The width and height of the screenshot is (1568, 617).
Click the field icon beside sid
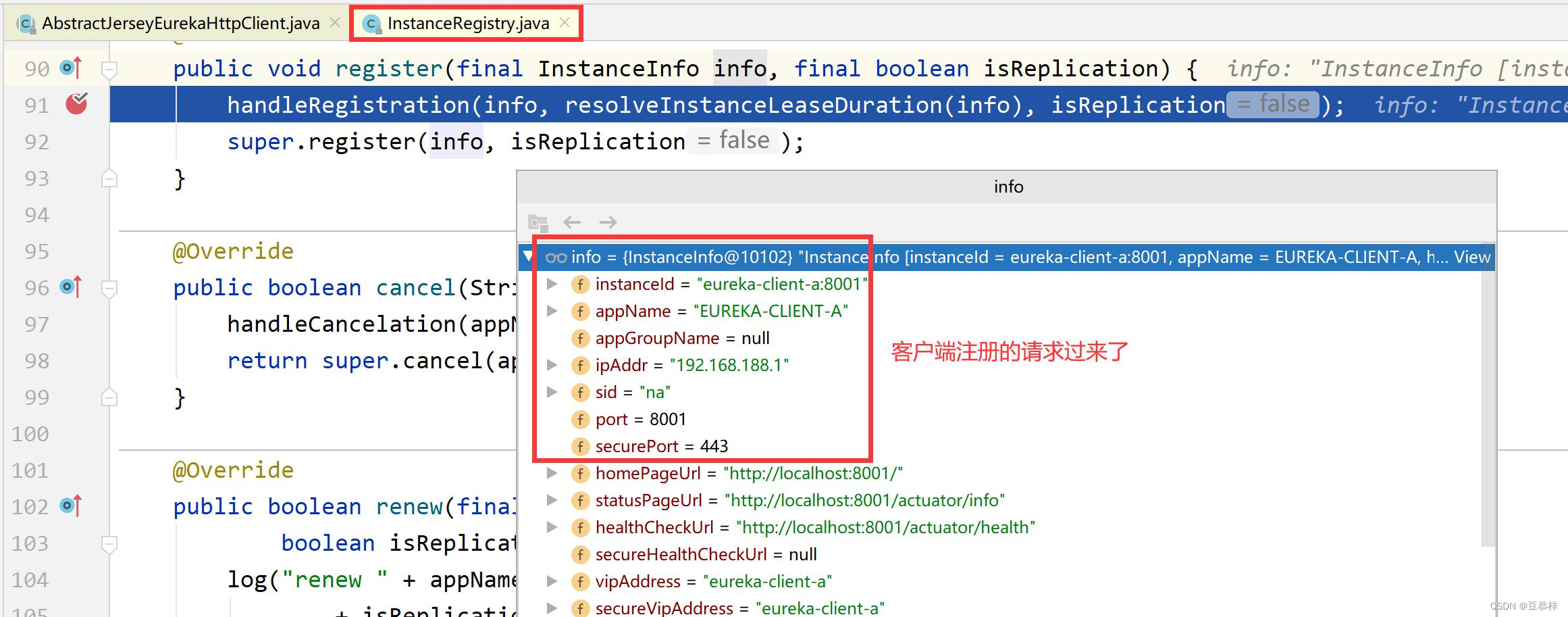(x=580, y=393)
